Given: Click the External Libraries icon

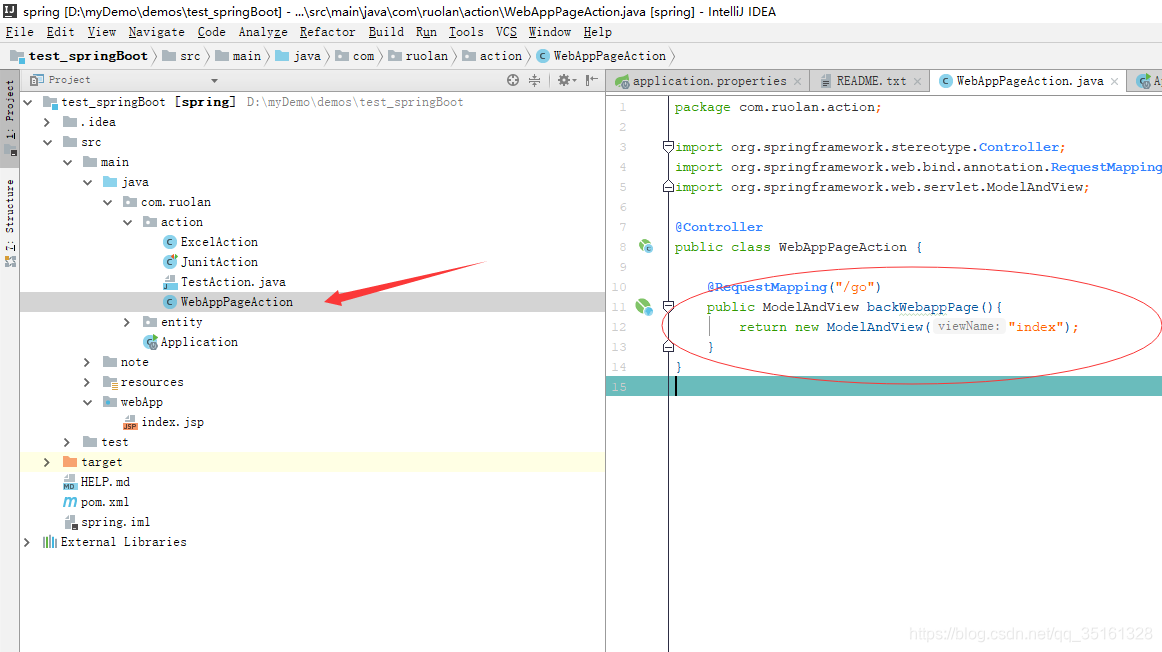Looking at the screenshot, I should [50, 542].
